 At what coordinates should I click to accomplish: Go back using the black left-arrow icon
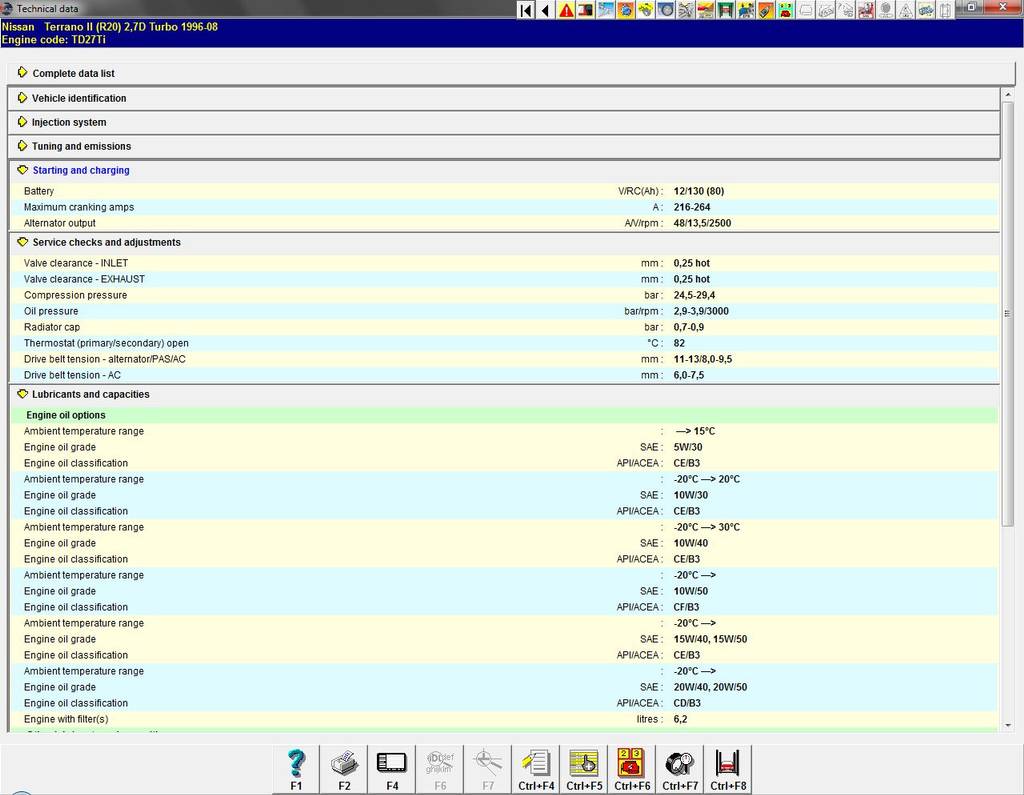pyautogui.click(x=546, y=10)
